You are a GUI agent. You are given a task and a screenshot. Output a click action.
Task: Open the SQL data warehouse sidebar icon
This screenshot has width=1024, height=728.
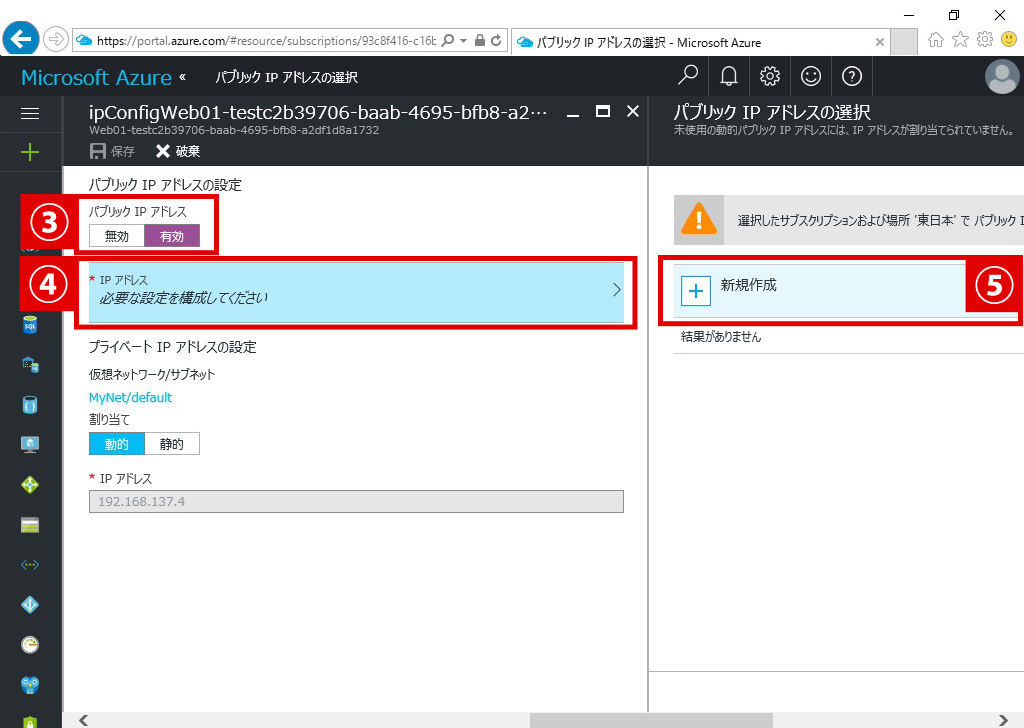30,364
